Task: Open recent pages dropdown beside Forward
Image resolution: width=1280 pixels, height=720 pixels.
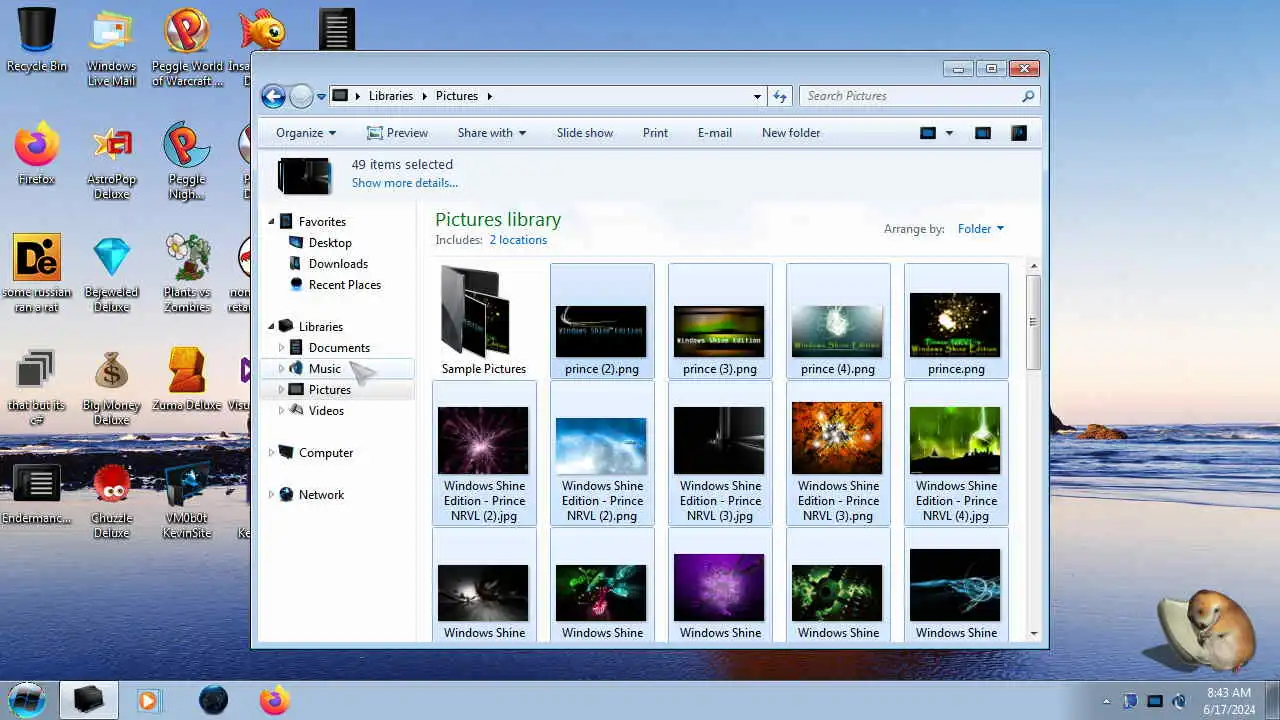Action: coord(321,97)
